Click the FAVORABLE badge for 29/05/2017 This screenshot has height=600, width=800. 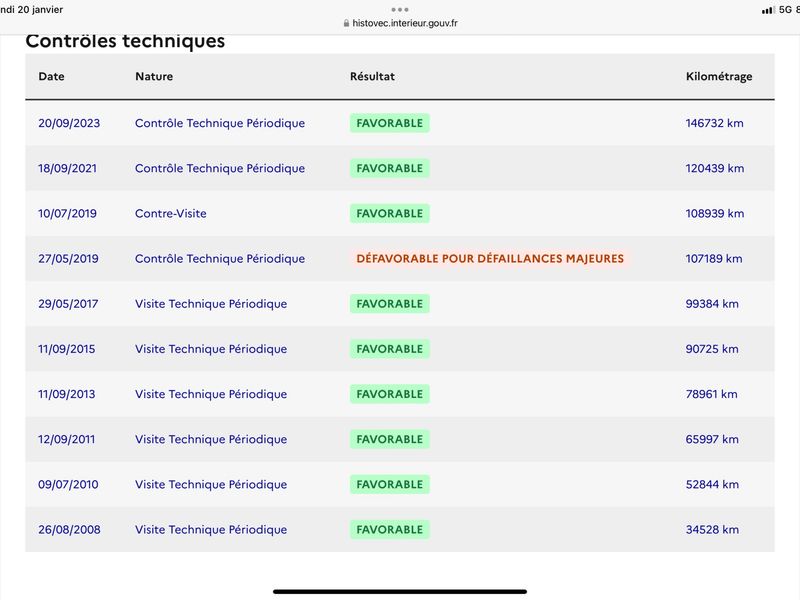(390, 304)
